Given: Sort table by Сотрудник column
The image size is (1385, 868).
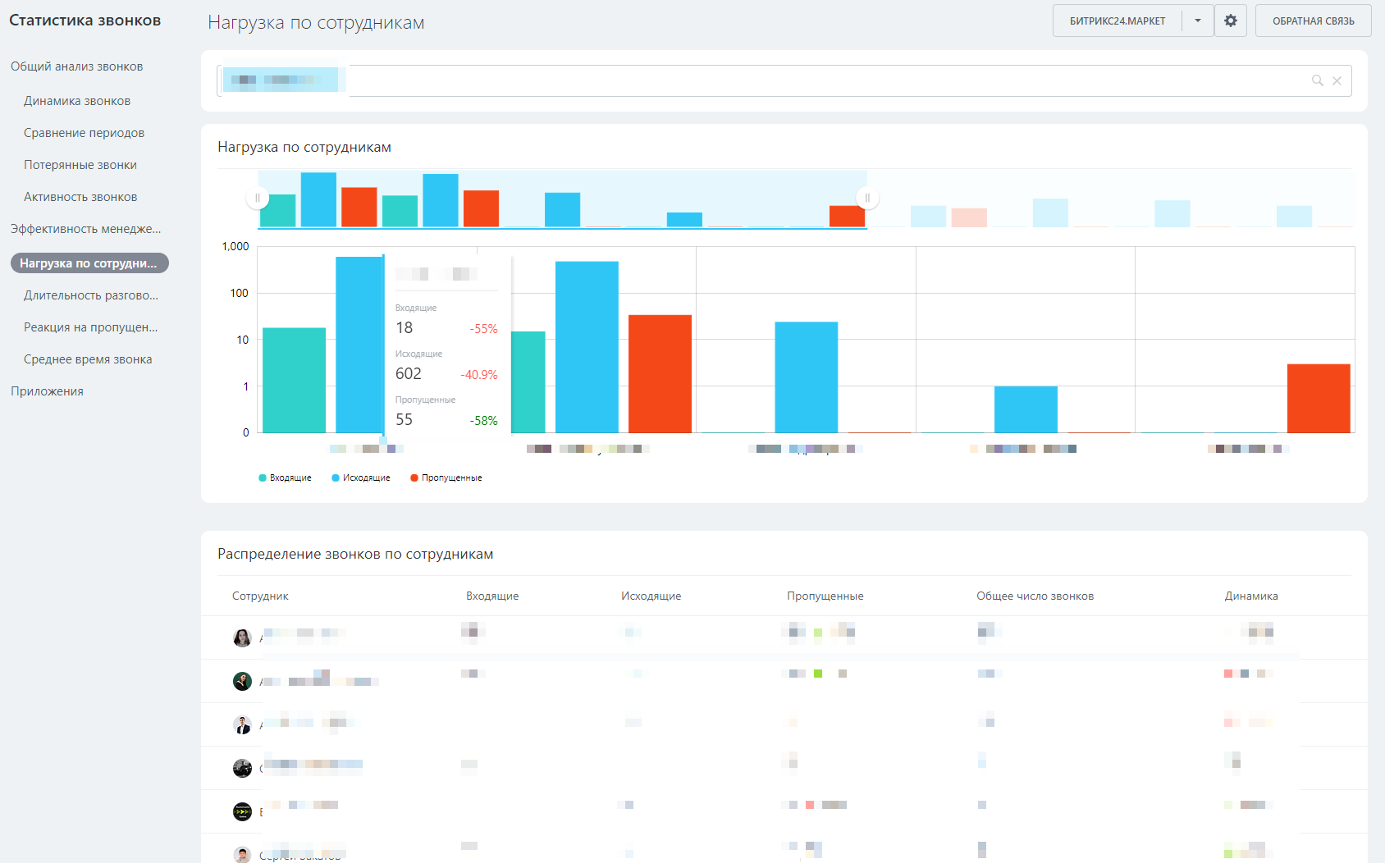Looking at the screenshot, I should pos(260,596).
